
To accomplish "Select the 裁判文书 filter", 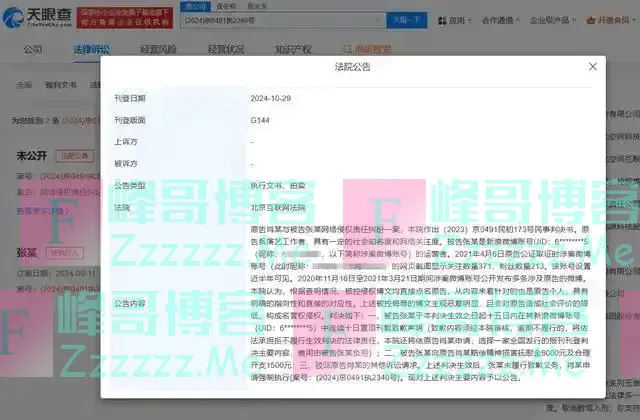I will pyautogui.click(x=60, y=85).
